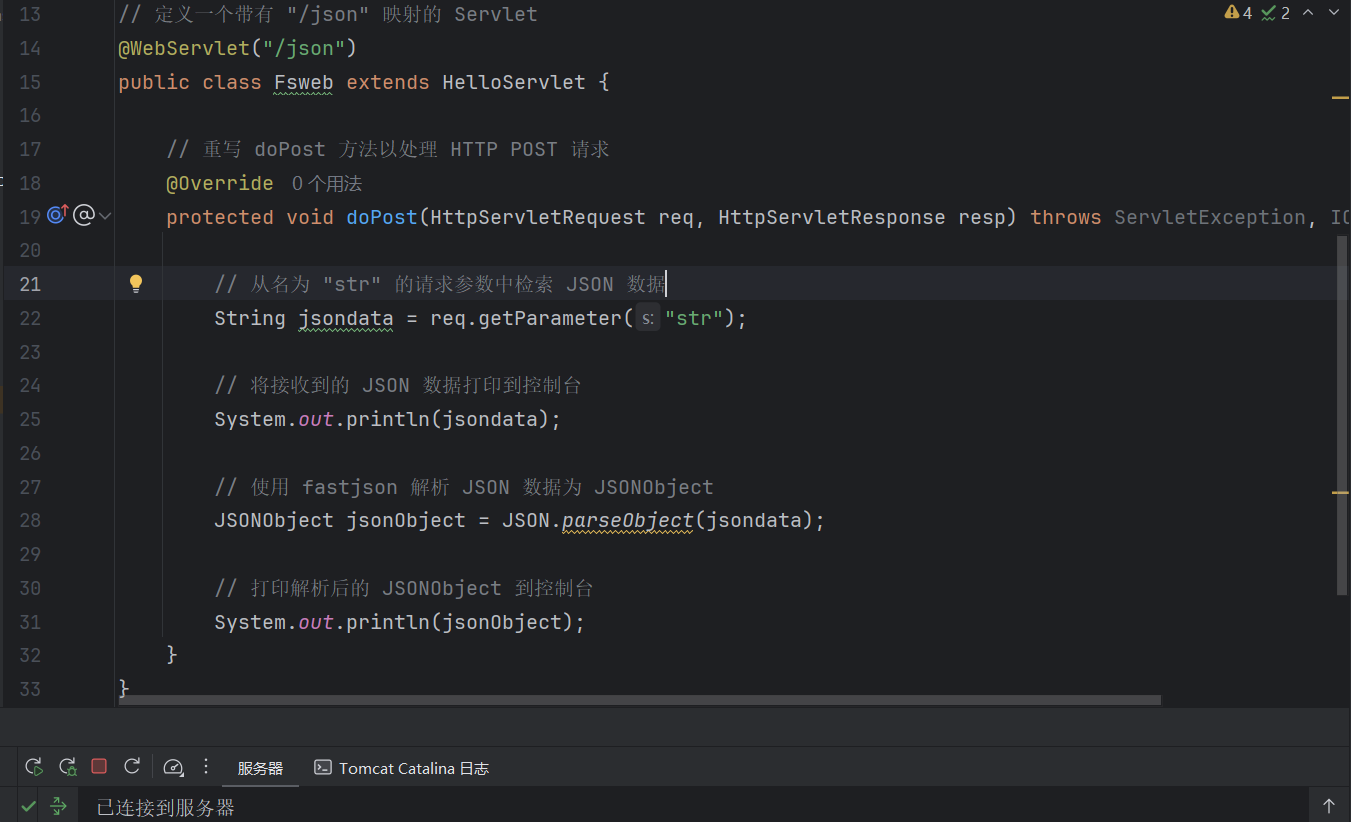1351x822 pixels.
Task: Click the update application refresh icon
Action: tap(131, 766)
